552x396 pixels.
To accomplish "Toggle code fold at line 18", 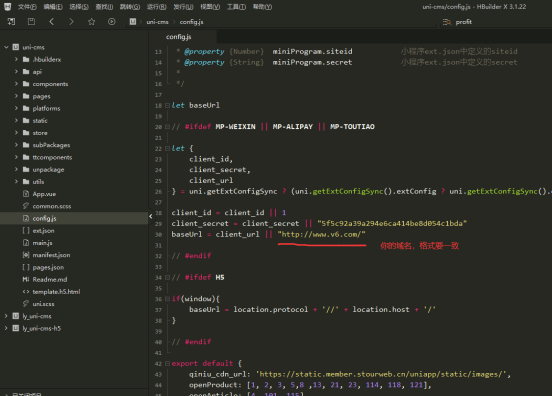I will 168,105.
